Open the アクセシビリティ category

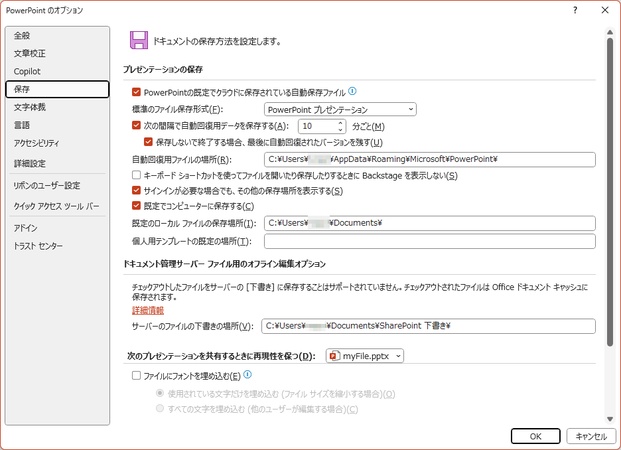pos(57,143)
